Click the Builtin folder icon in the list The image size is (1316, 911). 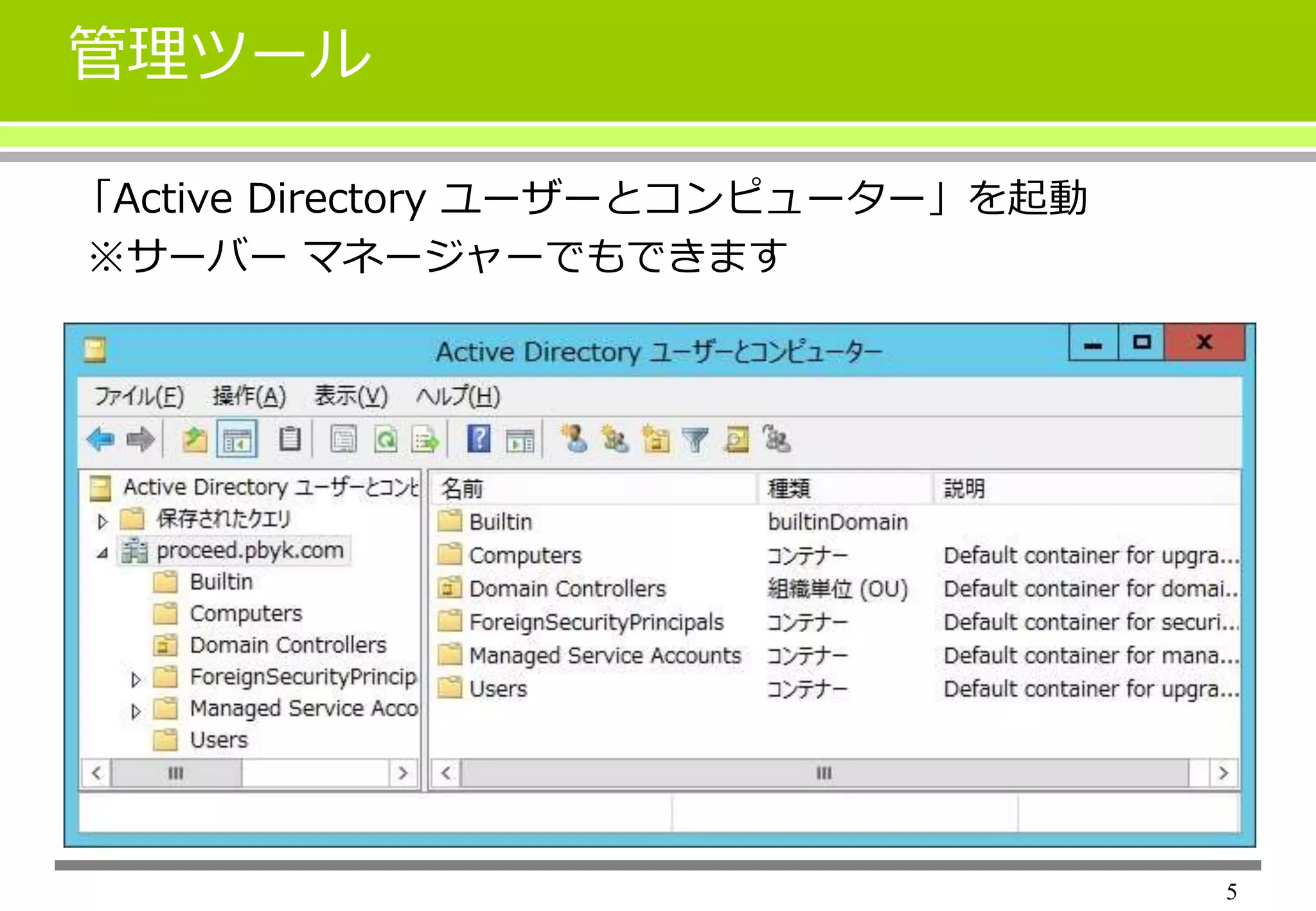pyautogui.click(x=450, y=521)
